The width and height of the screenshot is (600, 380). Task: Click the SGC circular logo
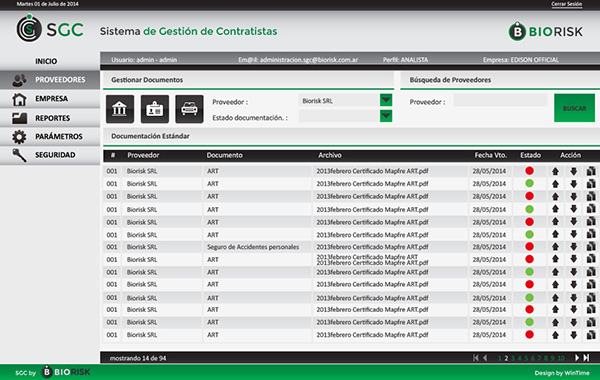pyautogui.click(x=29, y=28)
